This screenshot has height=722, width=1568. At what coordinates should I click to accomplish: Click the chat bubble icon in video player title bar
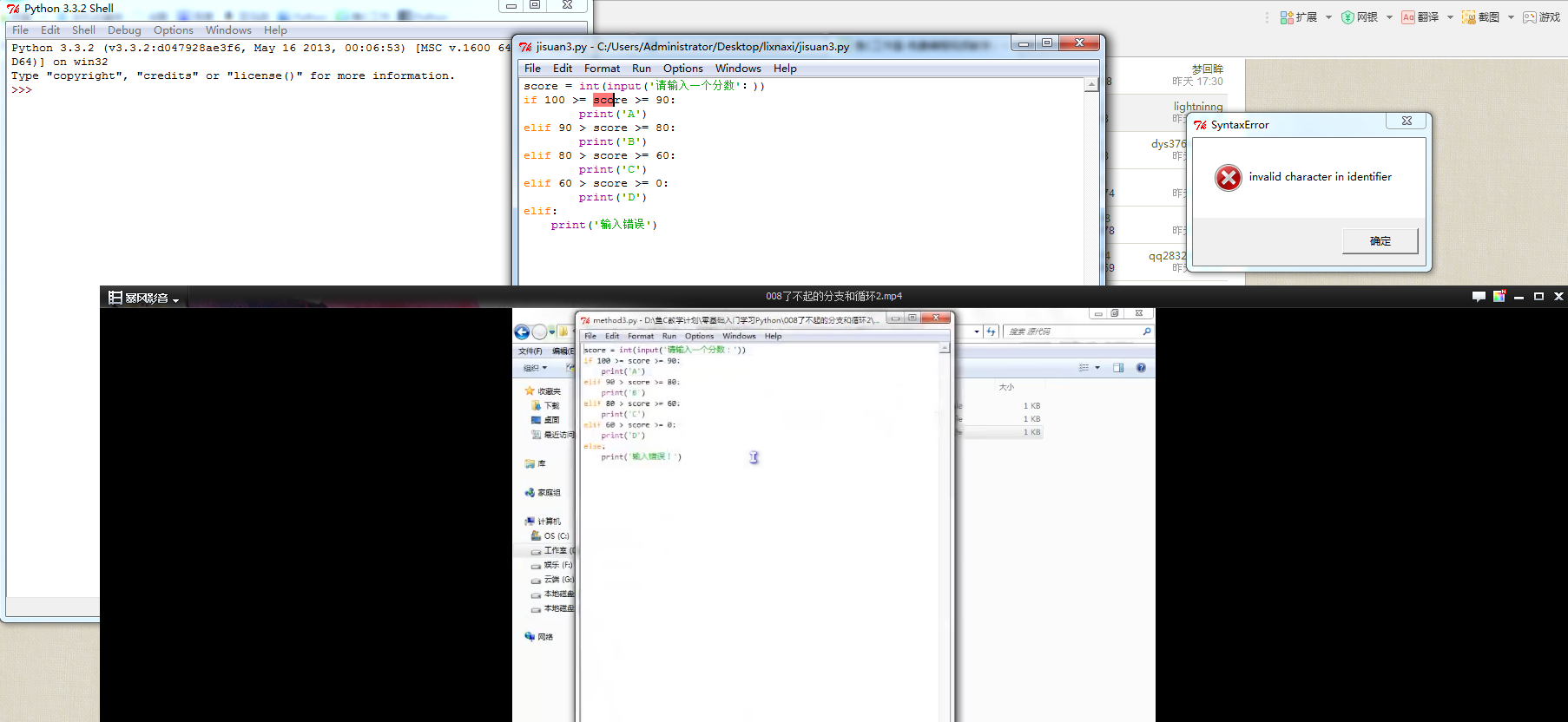point(1479,297)
